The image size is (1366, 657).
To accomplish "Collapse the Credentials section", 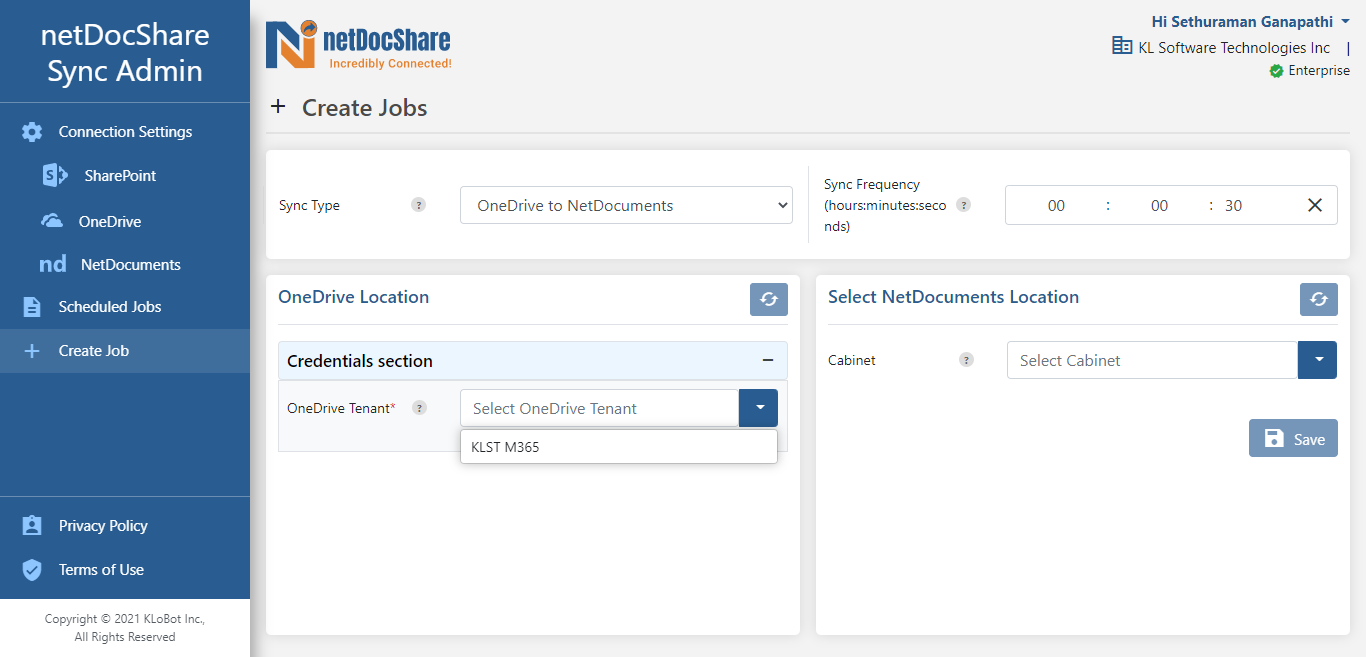I will pos(768,361).
